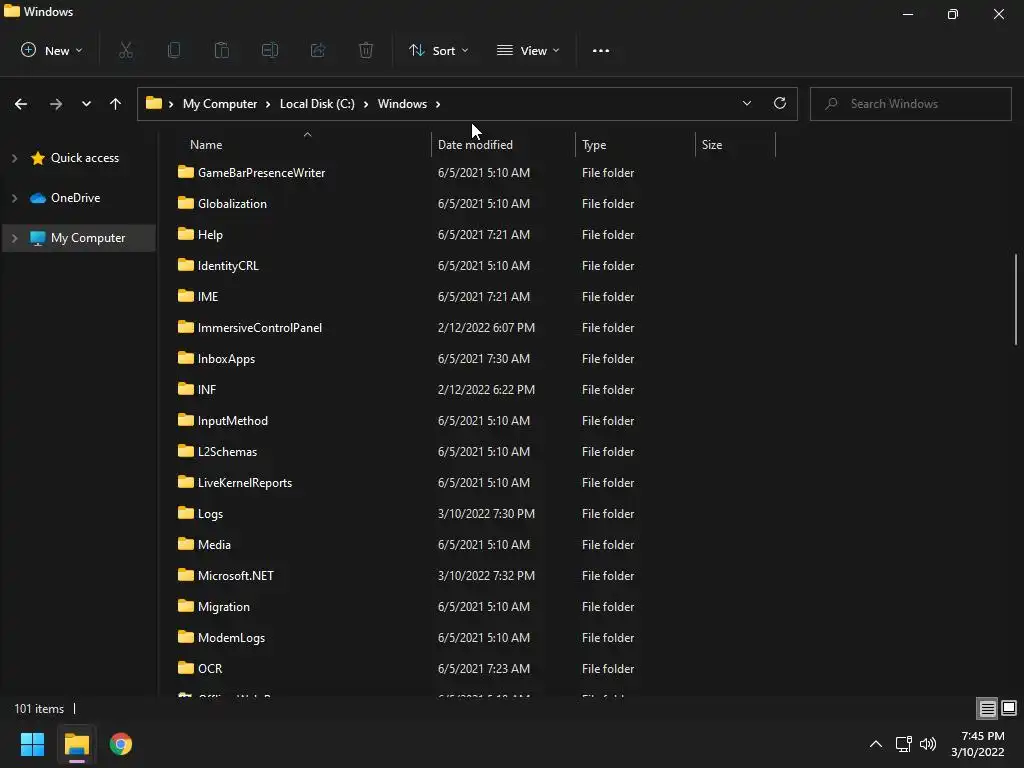Open the Sort options dropdown

(x=438, y=50)
